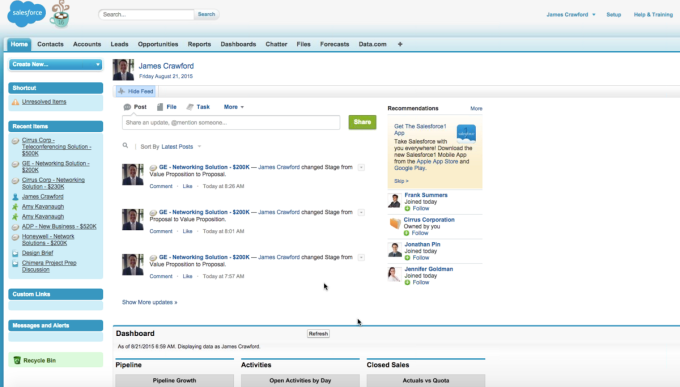Open the Pipeline Growth dashboard component
The image size is (680, 387).
tap(174, 380)
